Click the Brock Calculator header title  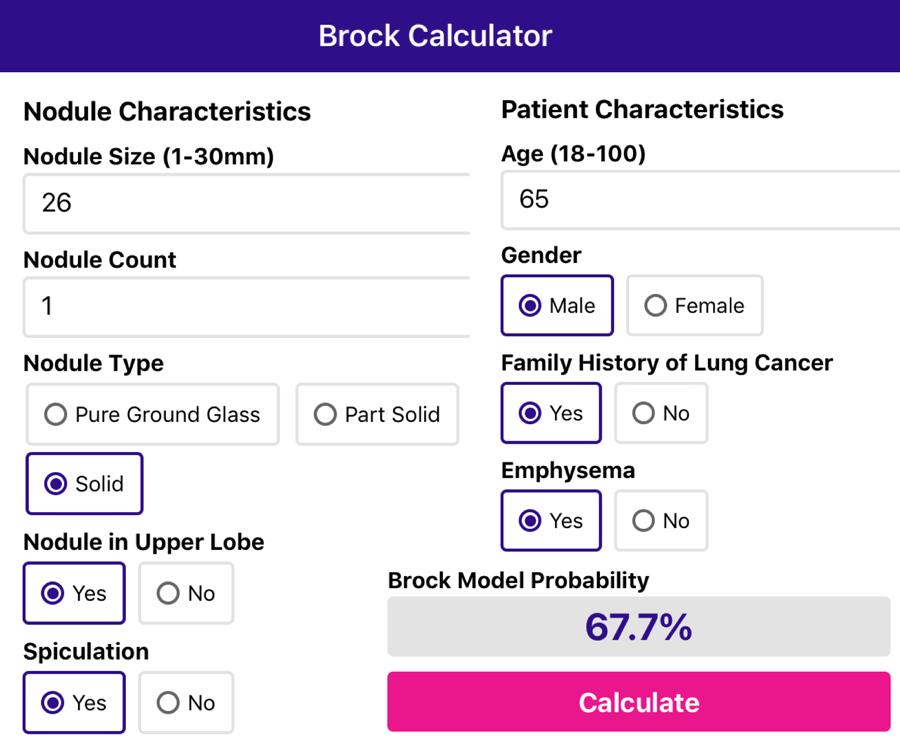(x=435, y=36)
